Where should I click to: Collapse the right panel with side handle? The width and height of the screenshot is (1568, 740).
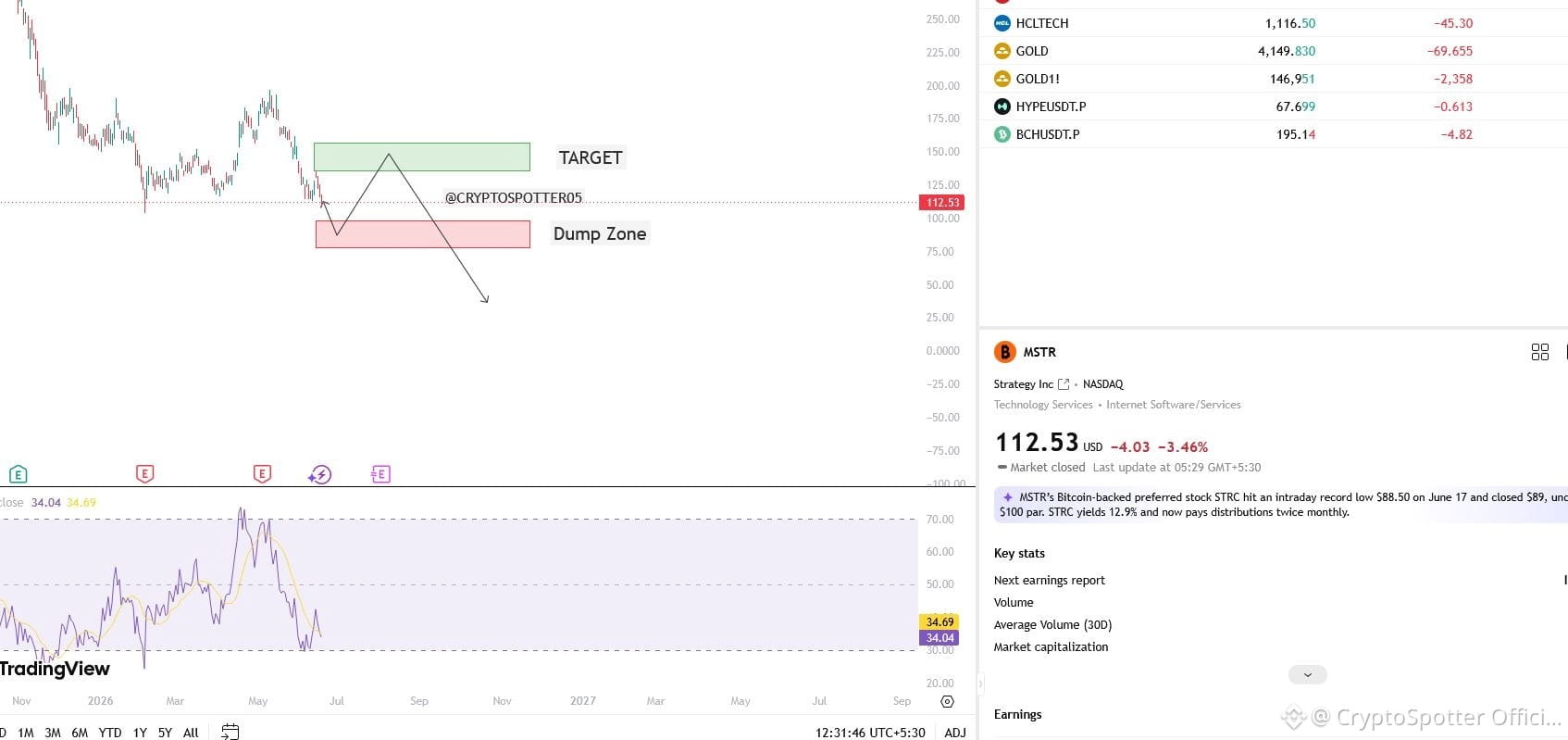click(980, 684)
